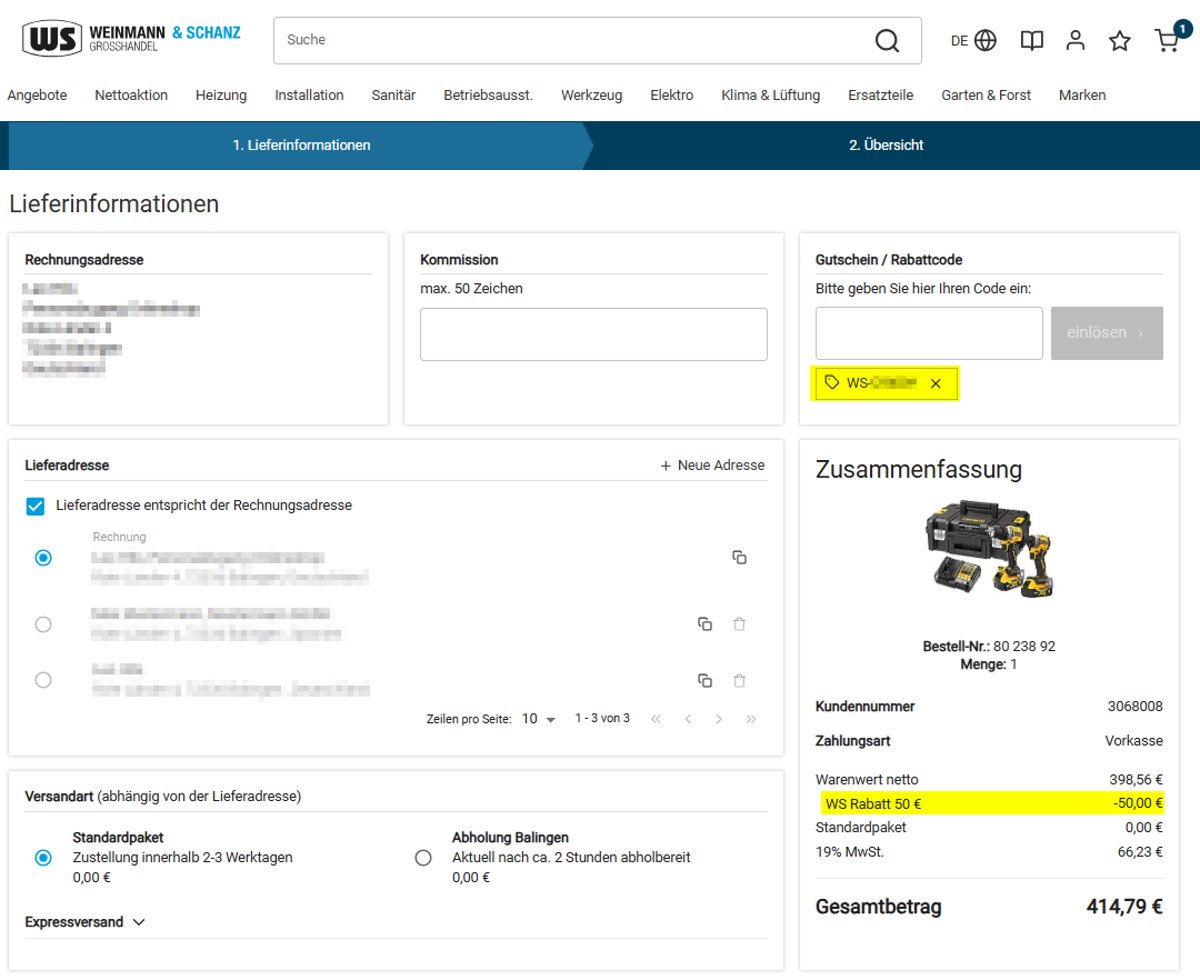The width and height of the screenshot is (1200, 980).
Task: Open the Heizung category menu
Action: tap(221, 95)
